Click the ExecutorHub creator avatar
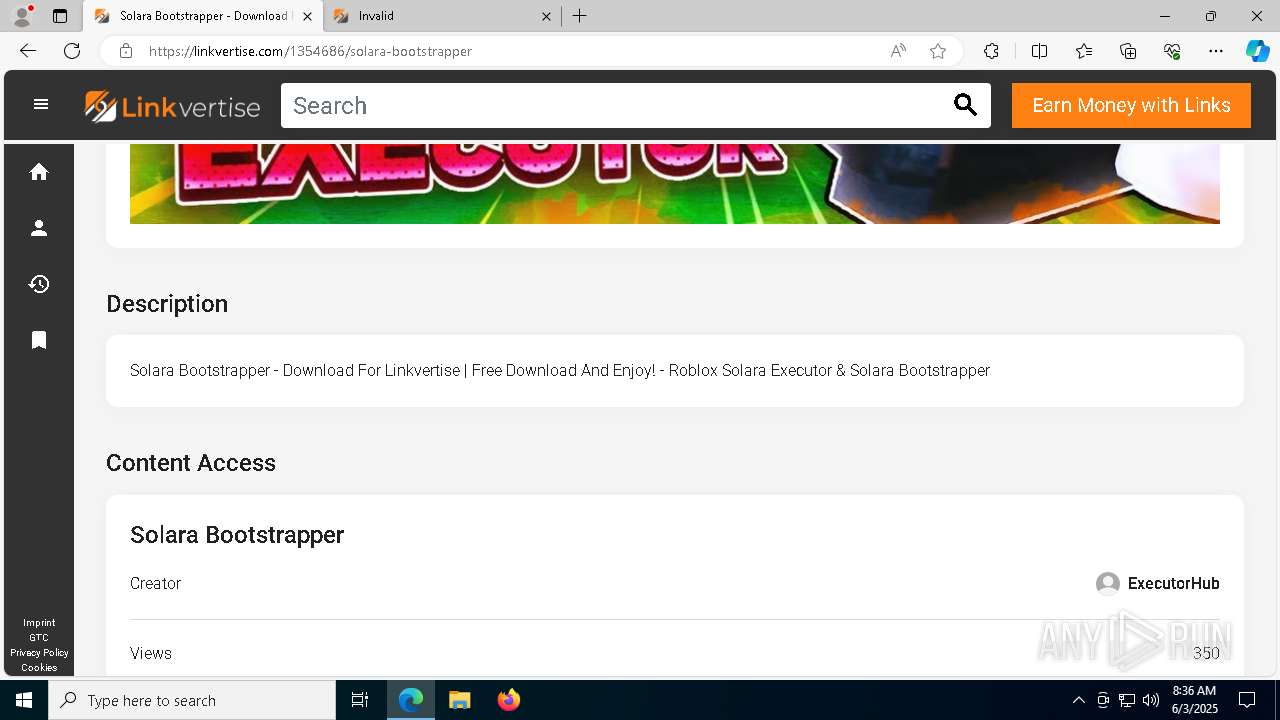Screen dimensions: 1280x720 [1107, 584]
